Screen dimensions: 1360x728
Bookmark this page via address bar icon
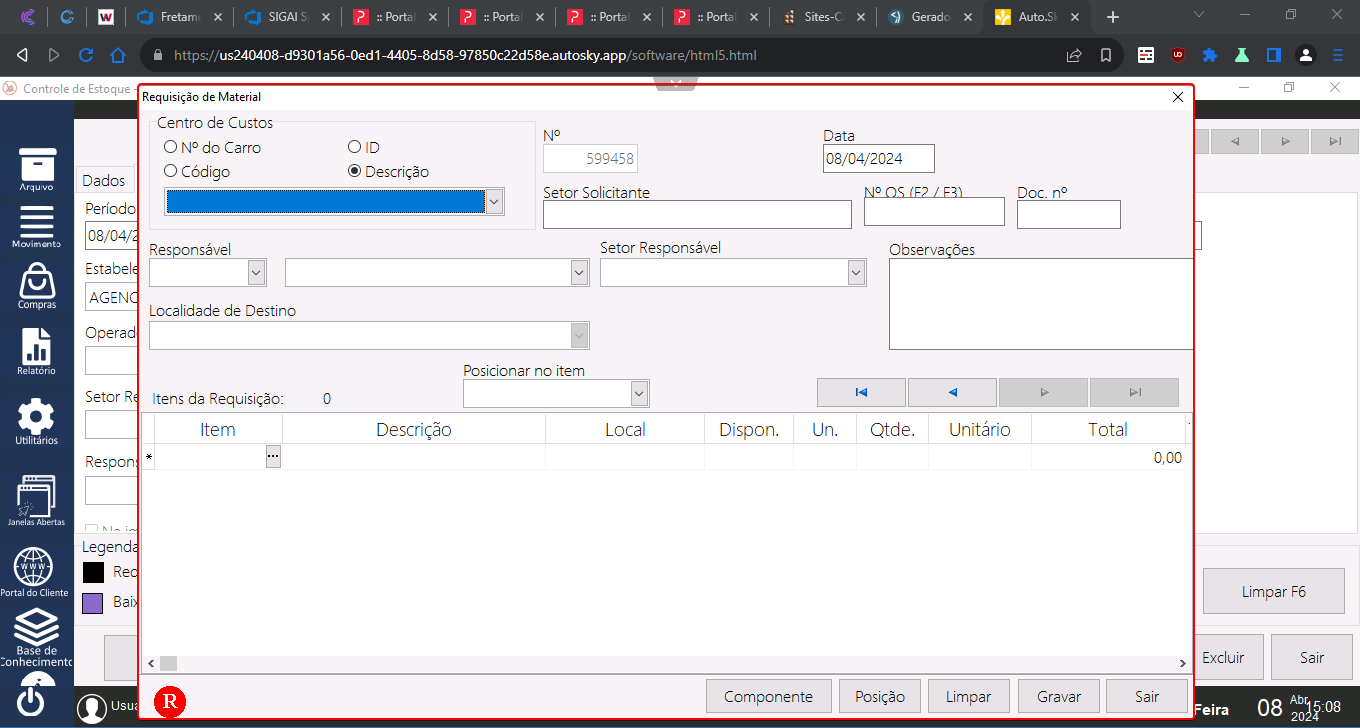pos(1106,55)
